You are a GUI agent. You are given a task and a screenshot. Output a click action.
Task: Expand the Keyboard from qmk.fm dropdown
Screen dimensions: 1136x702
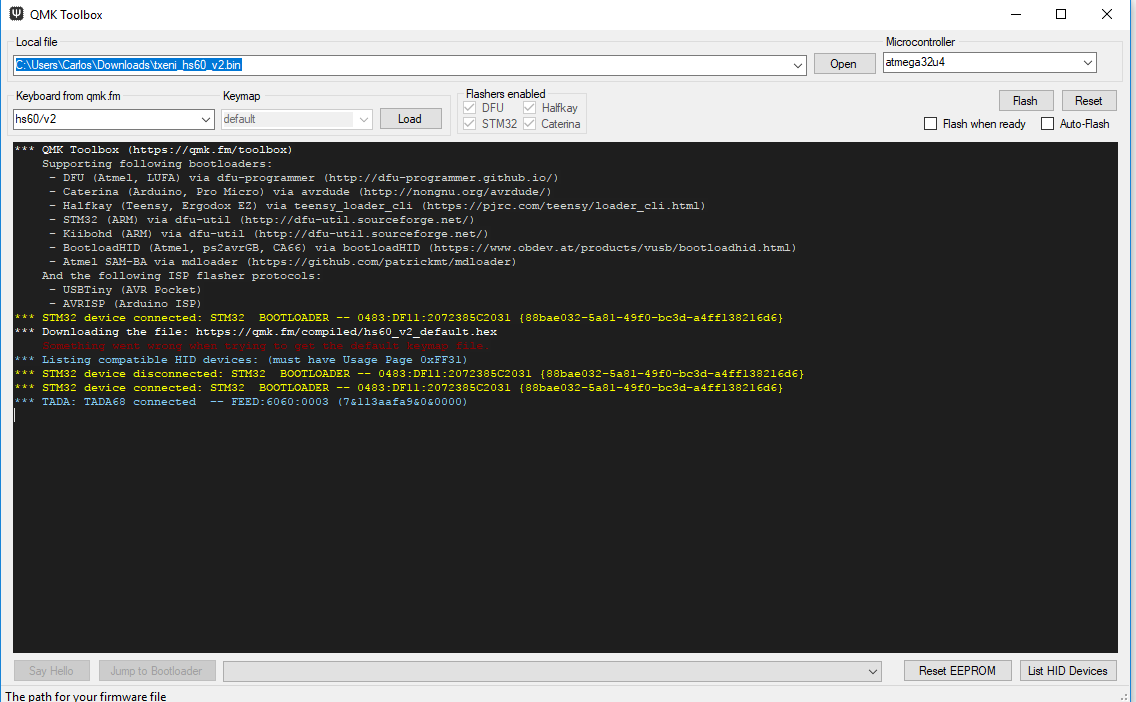pyautogui.click(x=206, y=120)
